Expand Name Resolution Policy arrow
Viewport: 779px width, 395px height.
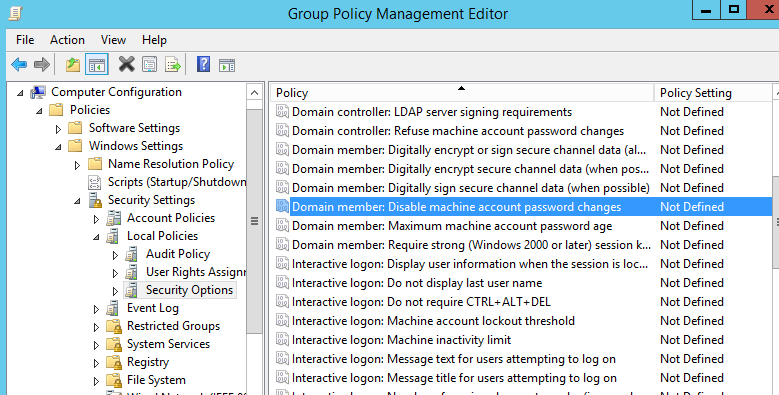pyautogui.click(x=77, y=165)
